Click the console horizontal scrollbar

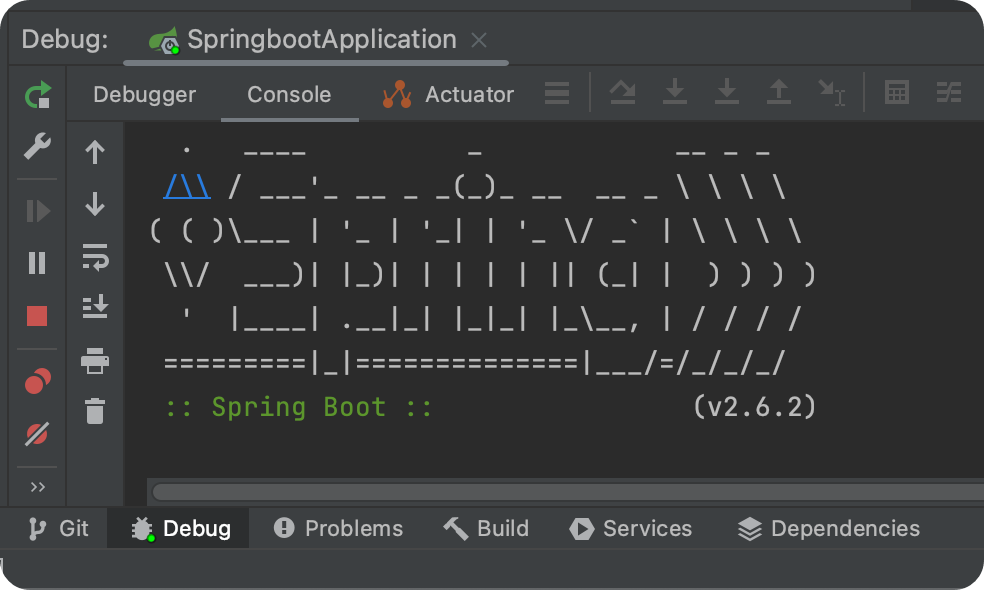click(568, 492)
